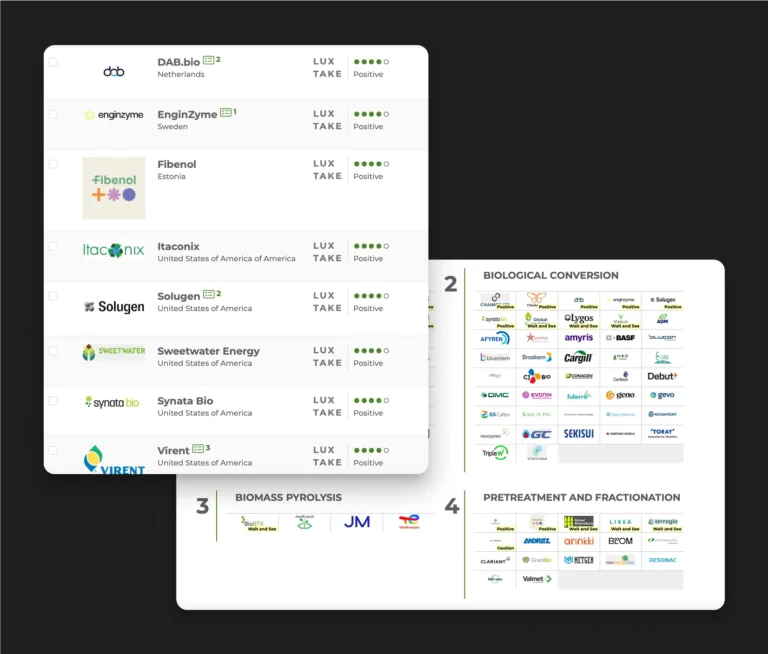Click the Valmet logo tile
The image size is (768, 654).
(x=536, y=578)
